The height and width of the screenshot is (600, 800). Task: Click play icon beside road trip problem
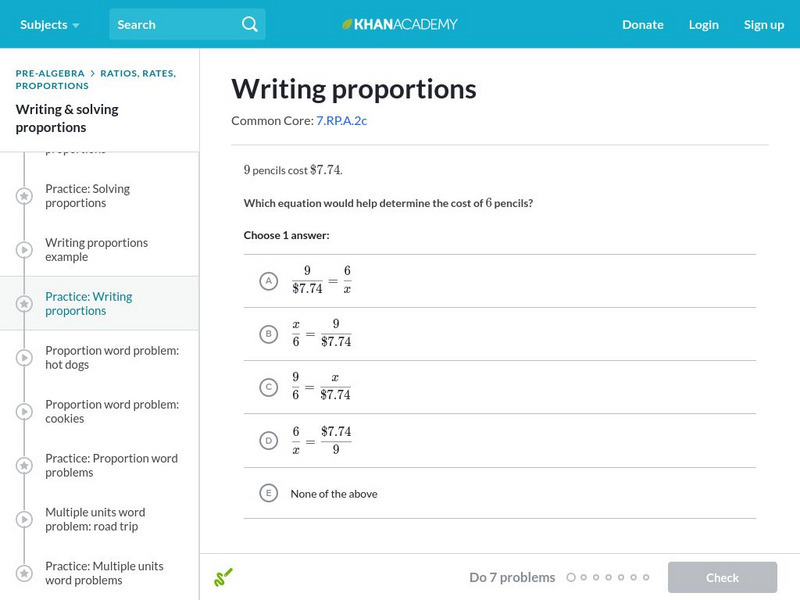[x=24, y=520]
